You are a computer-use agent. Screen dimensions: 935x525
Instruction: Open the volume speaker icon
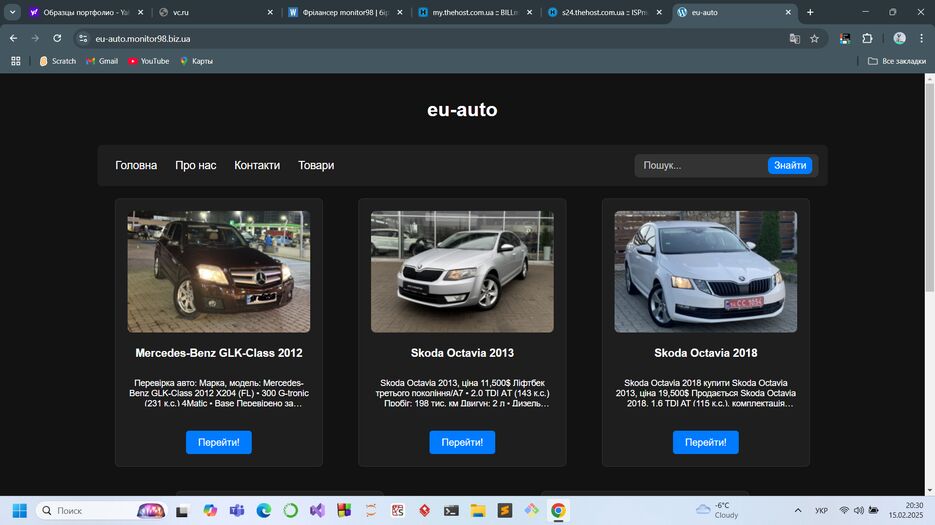[x=859, y=511]
